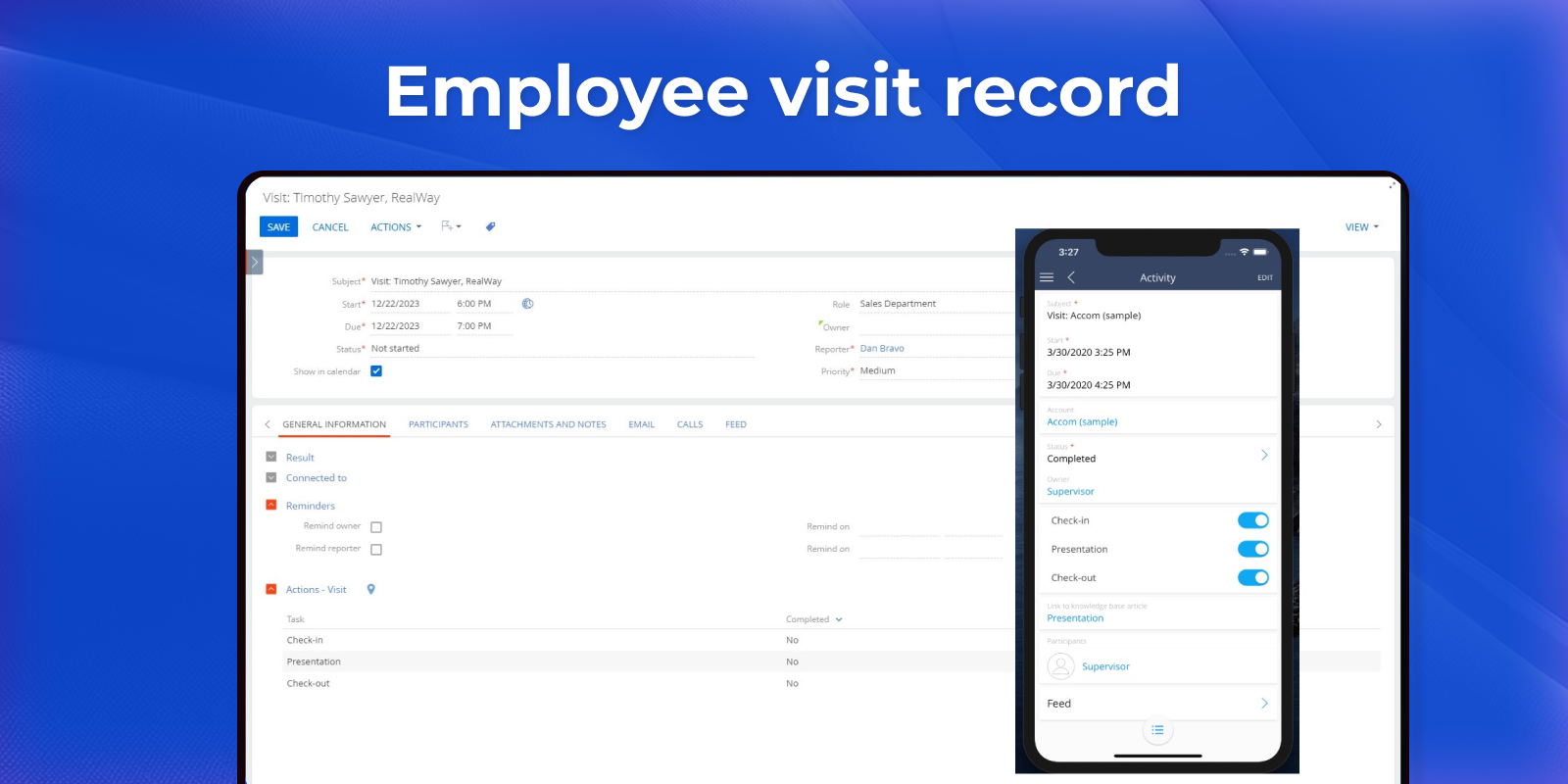Screen dimensions: 1568x784
Task: Tap the back arrow in mobile Activity header
Action: [x=1071, y=277]
